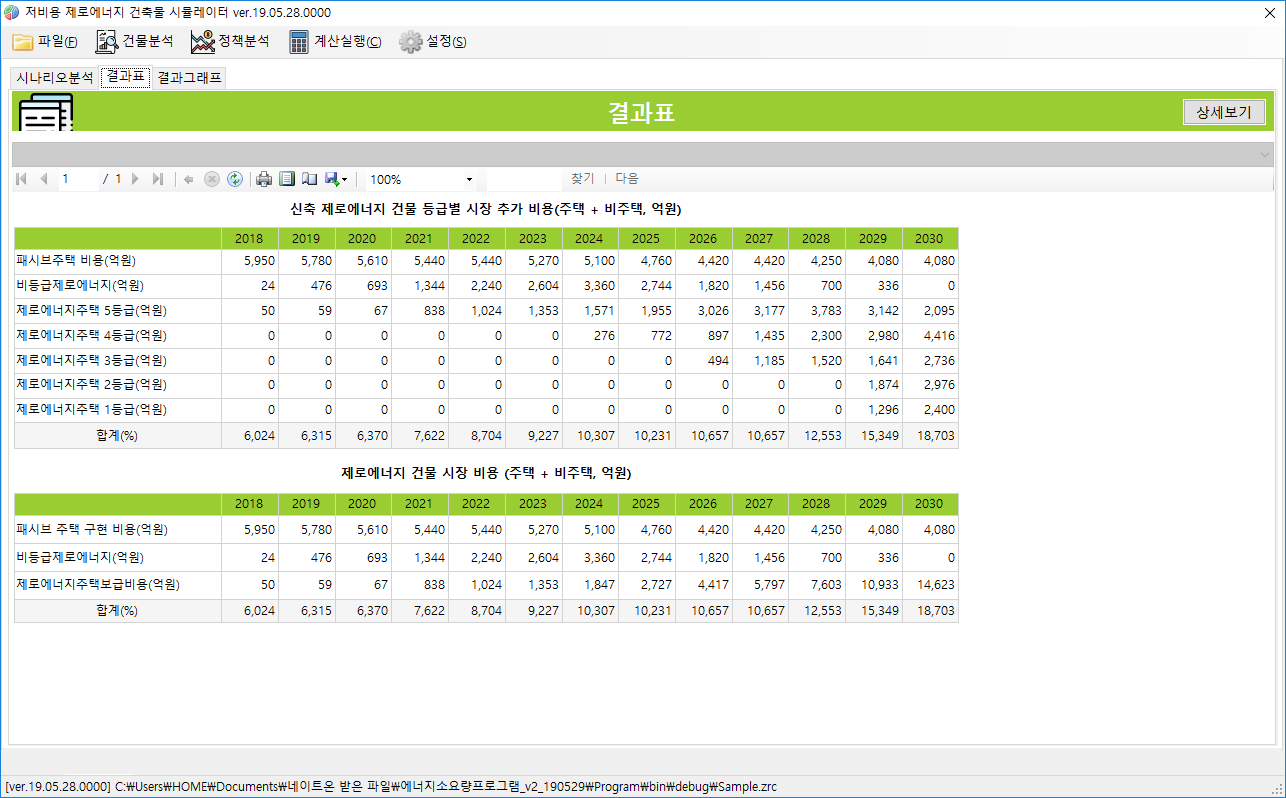Click the 상세보기 button
The height and width of the screenshot is (798, 1286).
click(1224, 112)
